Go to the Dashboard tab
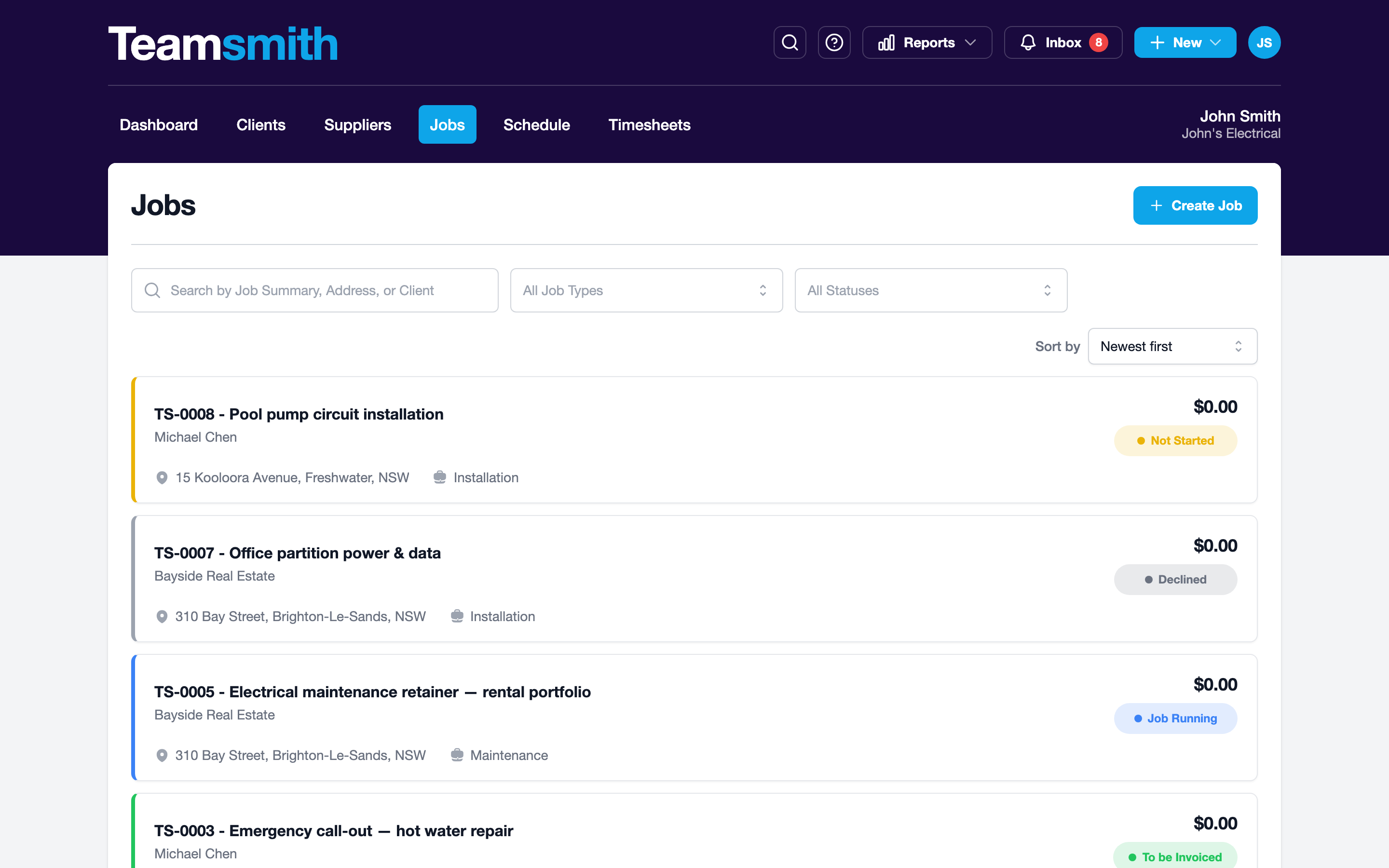 [158, 124]
